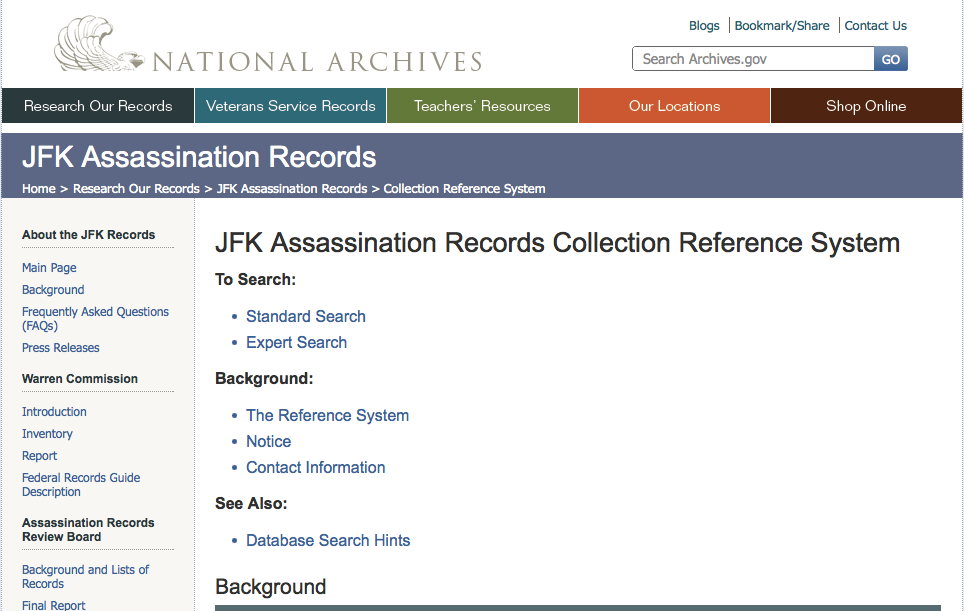
Task: Click the NATIONAL ARCHIVES wordmark
Action: tap(317, 62)
